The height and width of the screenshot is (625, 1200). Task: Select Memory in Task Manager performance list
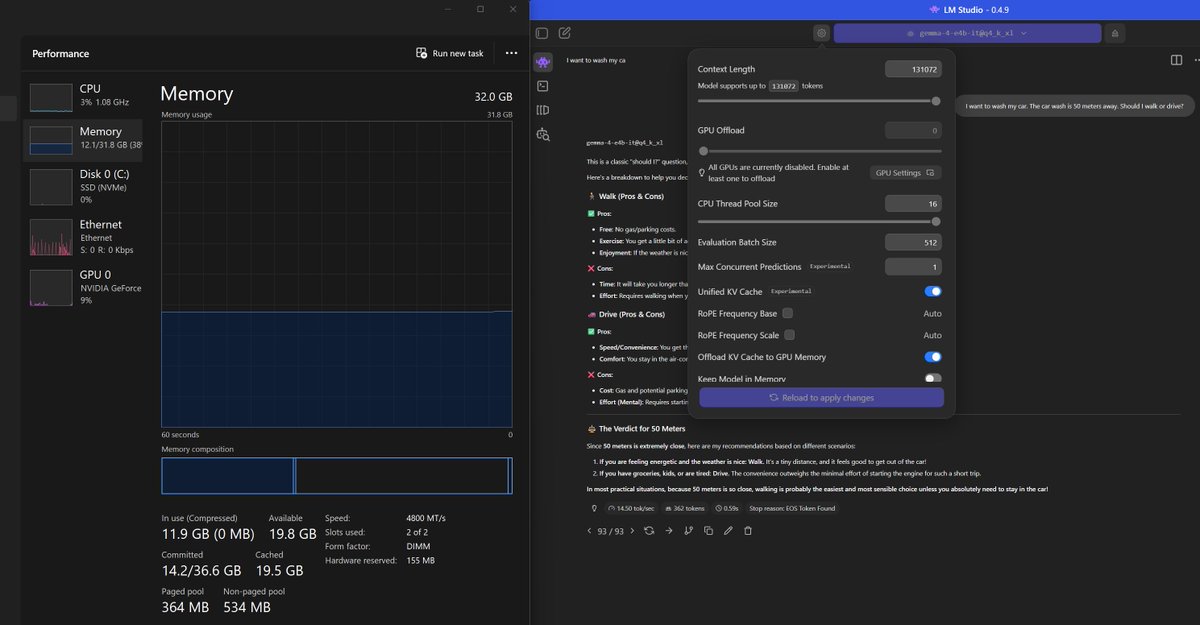[x=84, y=139]
